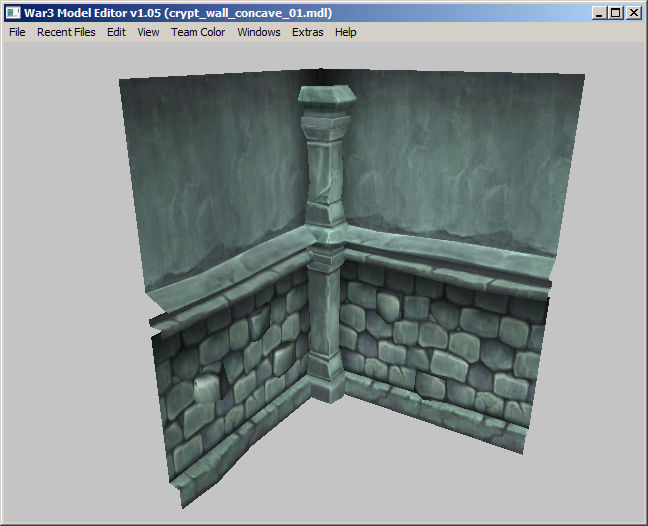
Task: Open the Extras menu
Action: pyautogui.click(x=307, y=32)
